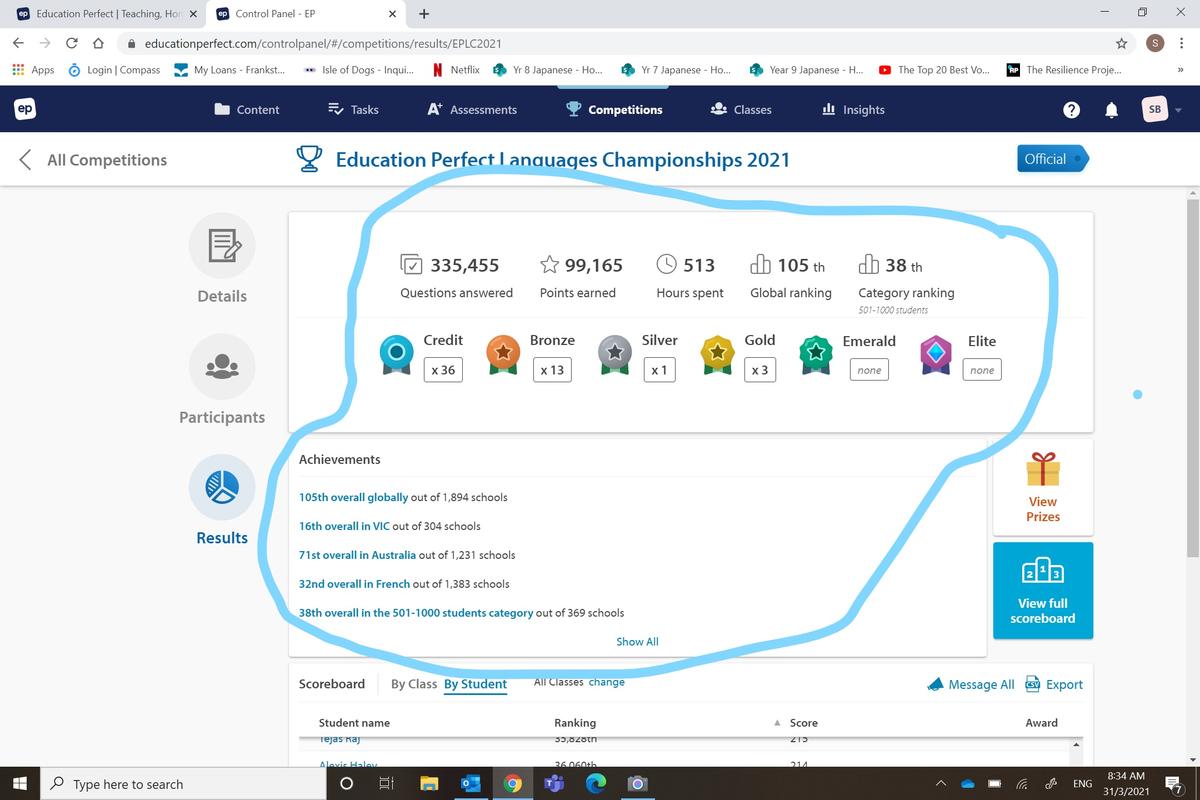Open the Participants section icon
The image size is (1200, 800).
[222, 366]
